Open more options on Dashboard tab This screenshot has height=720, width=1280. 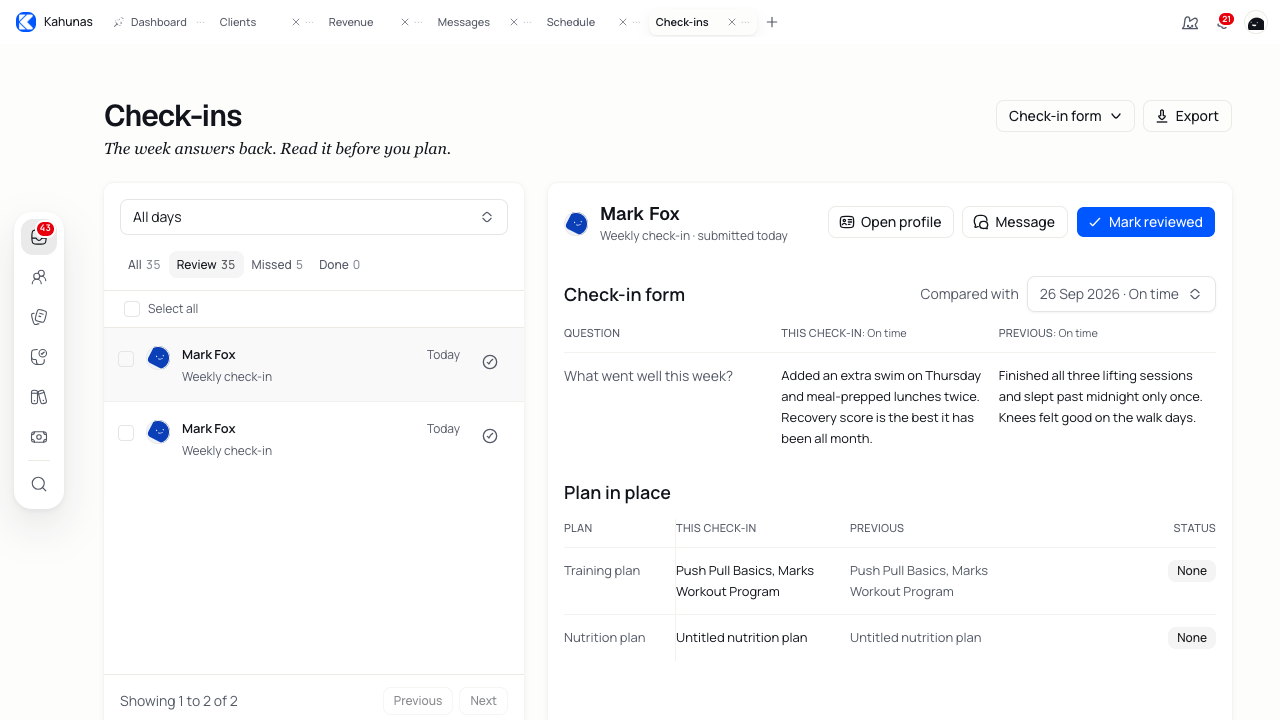click(x=200, y=22)
